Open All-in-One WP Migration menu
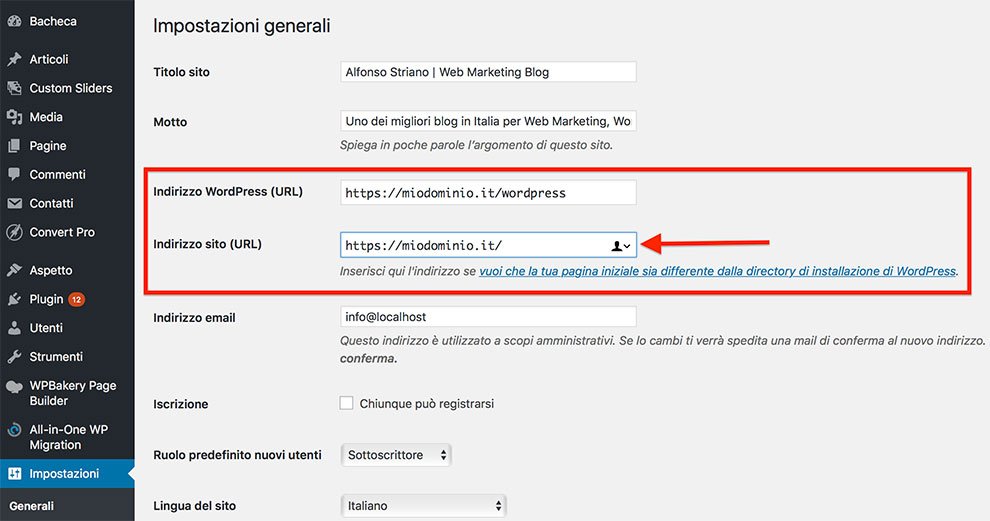Screen dimensions: 990x521 tap(67, 437)
